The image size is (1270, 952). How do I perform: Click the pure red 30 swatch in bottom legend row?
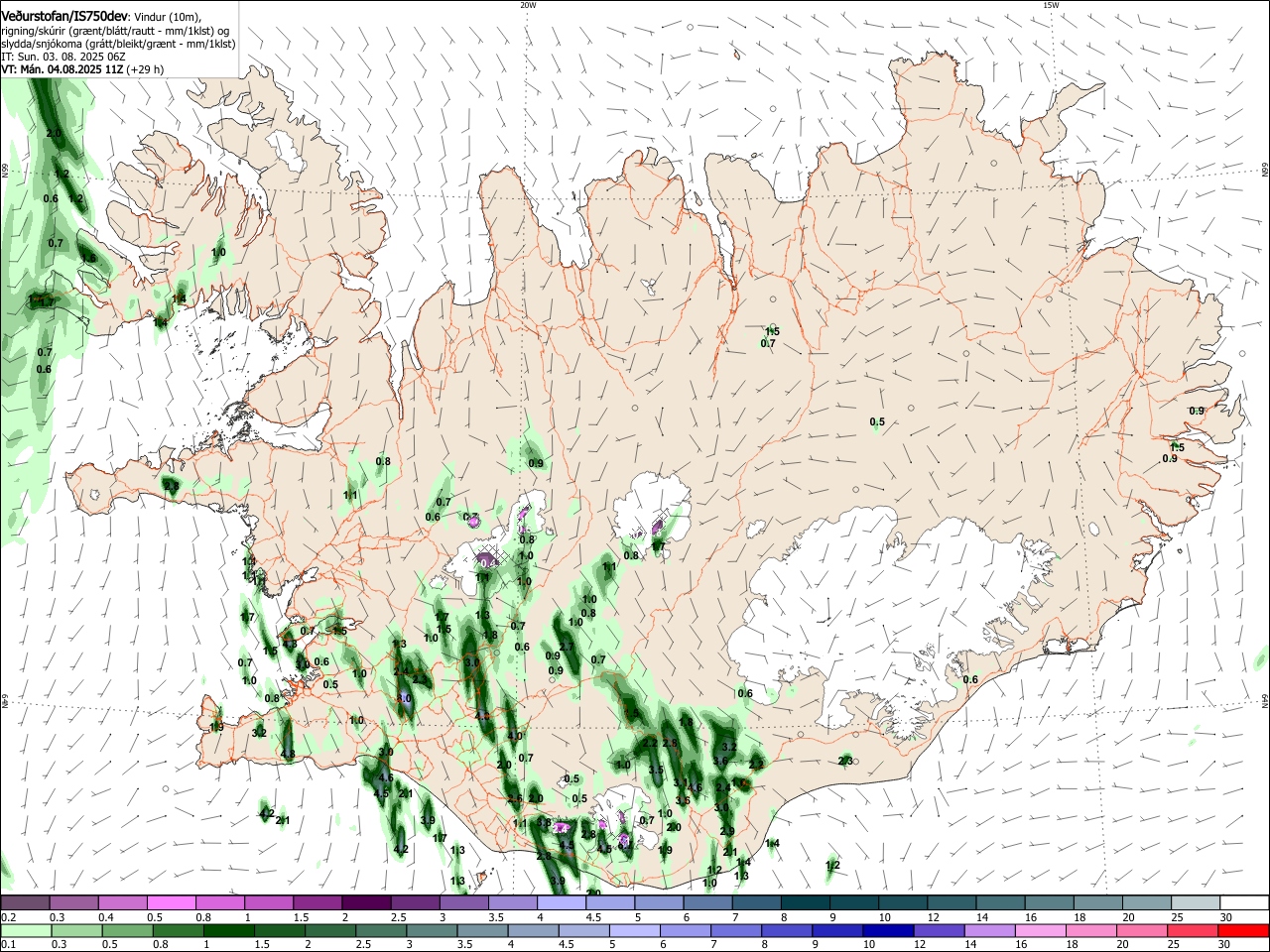(1243, 931)
